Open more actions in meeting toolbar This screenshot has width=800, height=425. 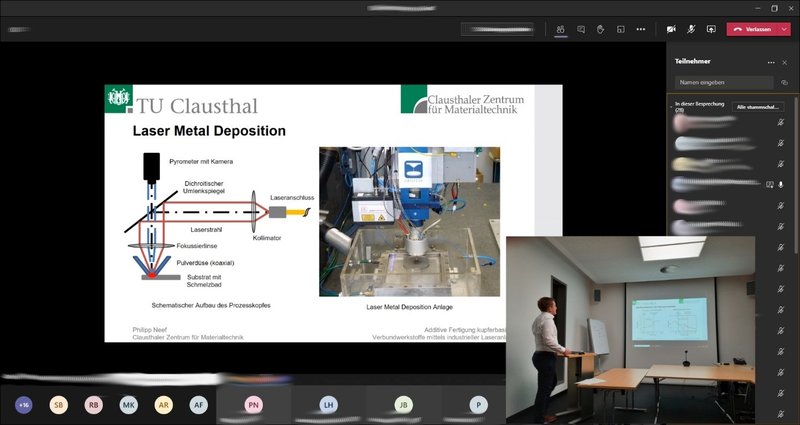[x=641, y=29]
